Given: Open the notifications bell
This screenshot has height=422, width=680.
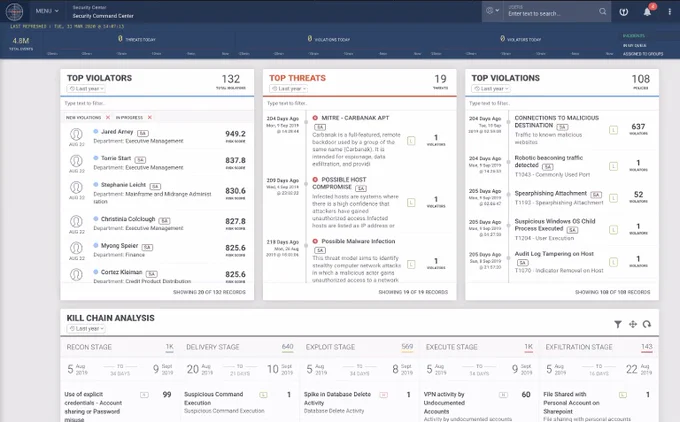Looking at the screenshot, I should pos(647,12).
